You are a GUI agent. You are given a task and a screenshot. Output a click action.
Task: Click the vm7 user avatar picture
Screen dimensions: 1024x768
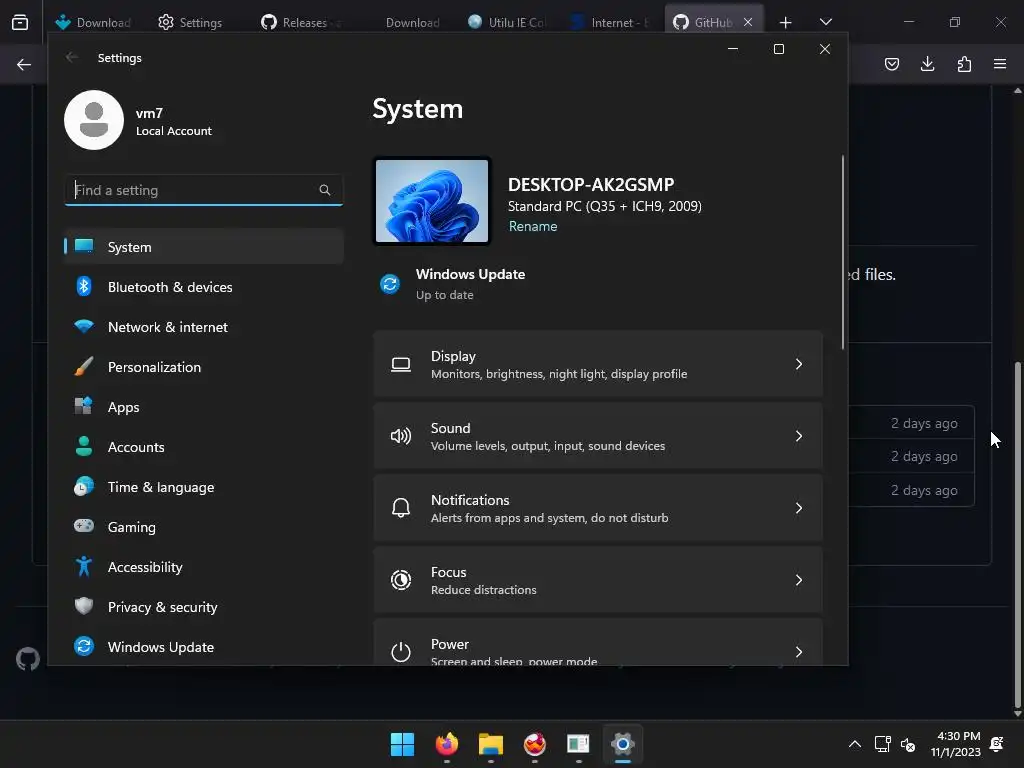point(94,120)
